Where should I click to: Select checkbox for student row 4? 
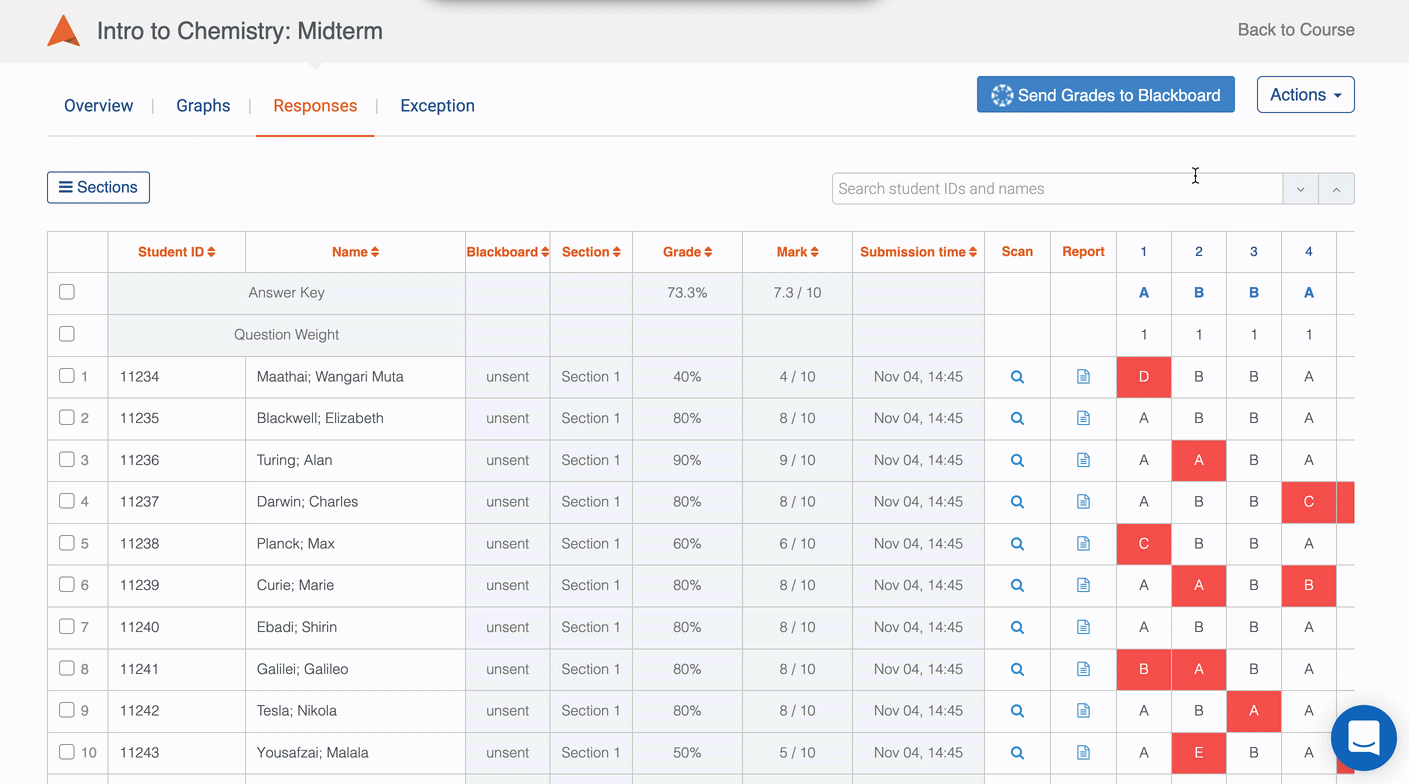tap(67, 501)
